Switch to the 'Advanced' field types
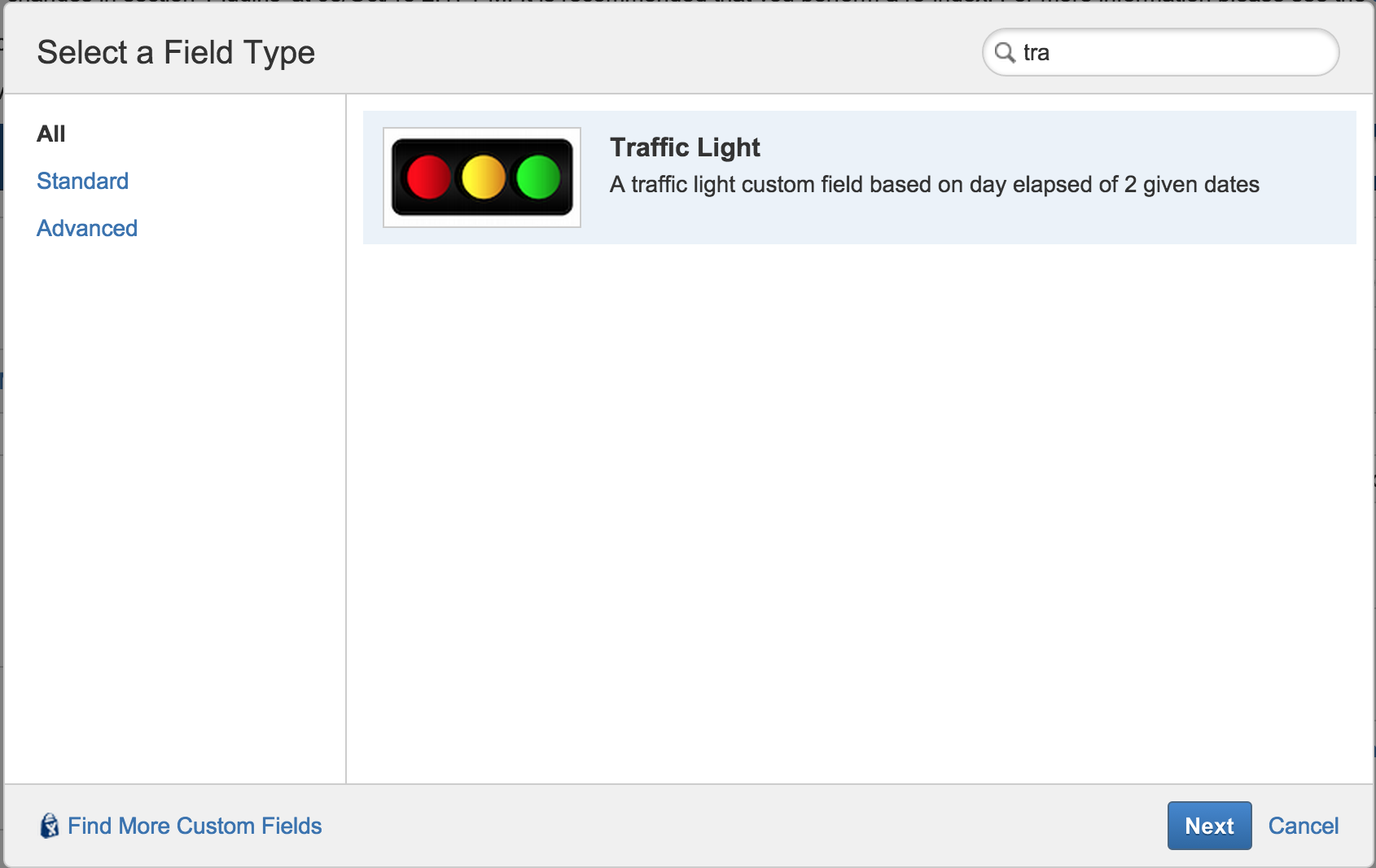Image resolution: width=1376 pixels, height=868 pixels. point(86,228)
